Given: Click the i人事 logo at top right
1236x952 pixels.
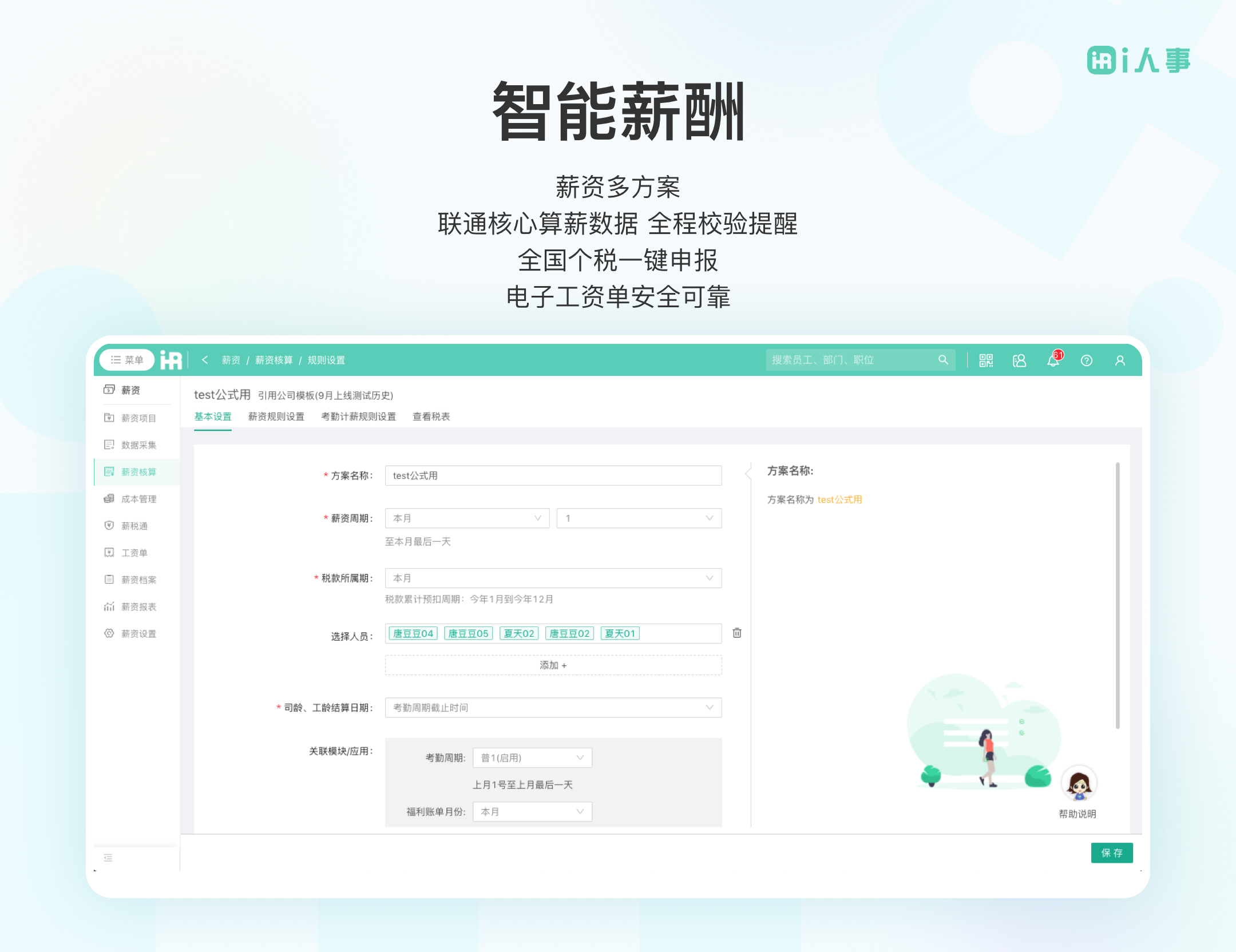Looking at the screenshot, I should 1139,60.
